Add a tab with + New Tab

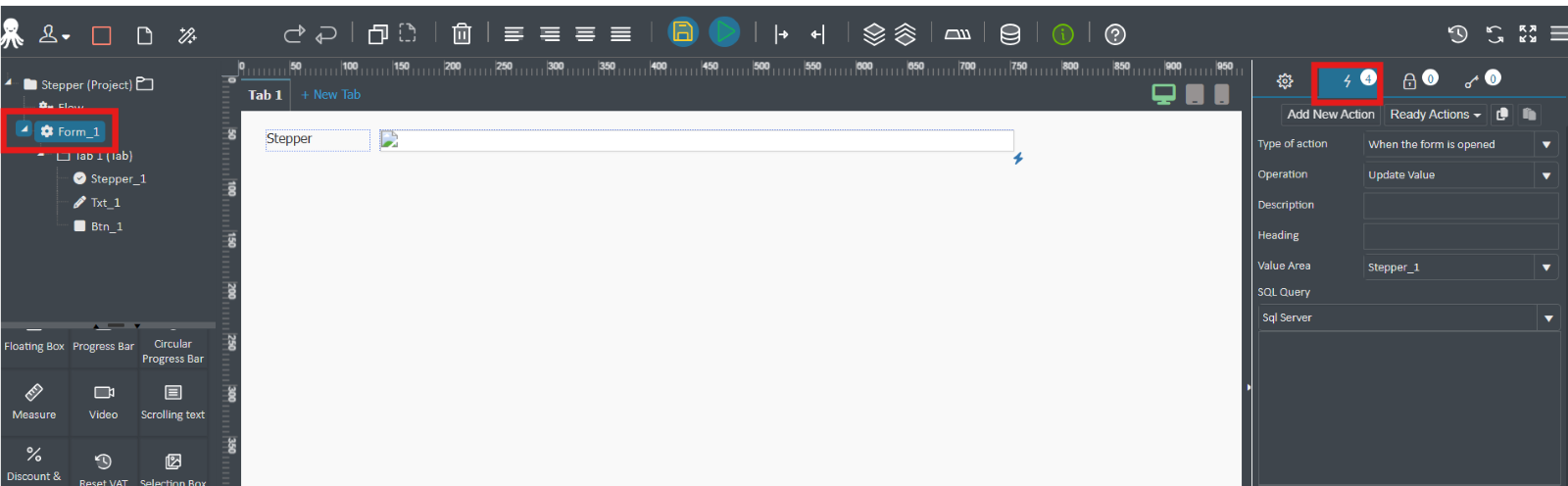(331, 95)
